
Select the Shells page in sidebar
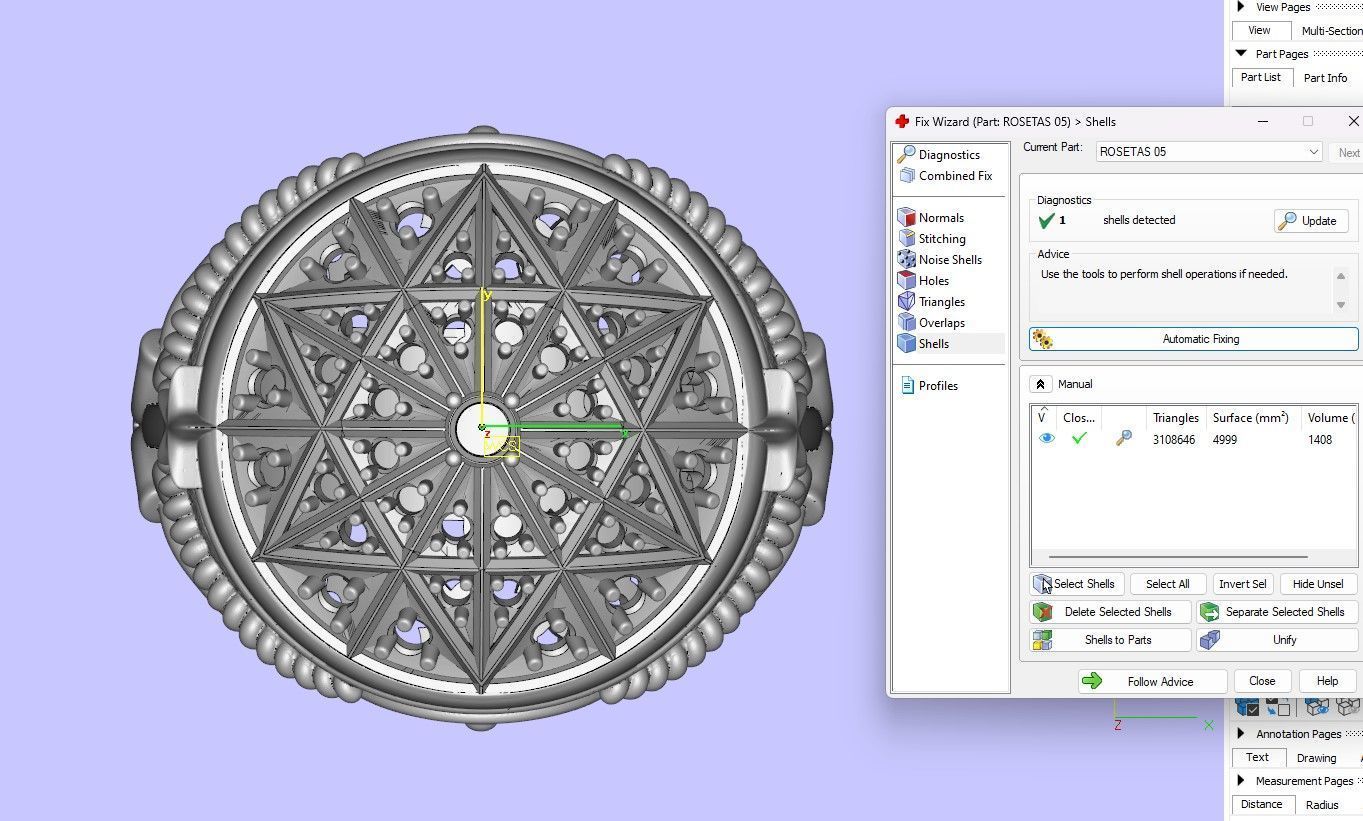pos(950,344)
